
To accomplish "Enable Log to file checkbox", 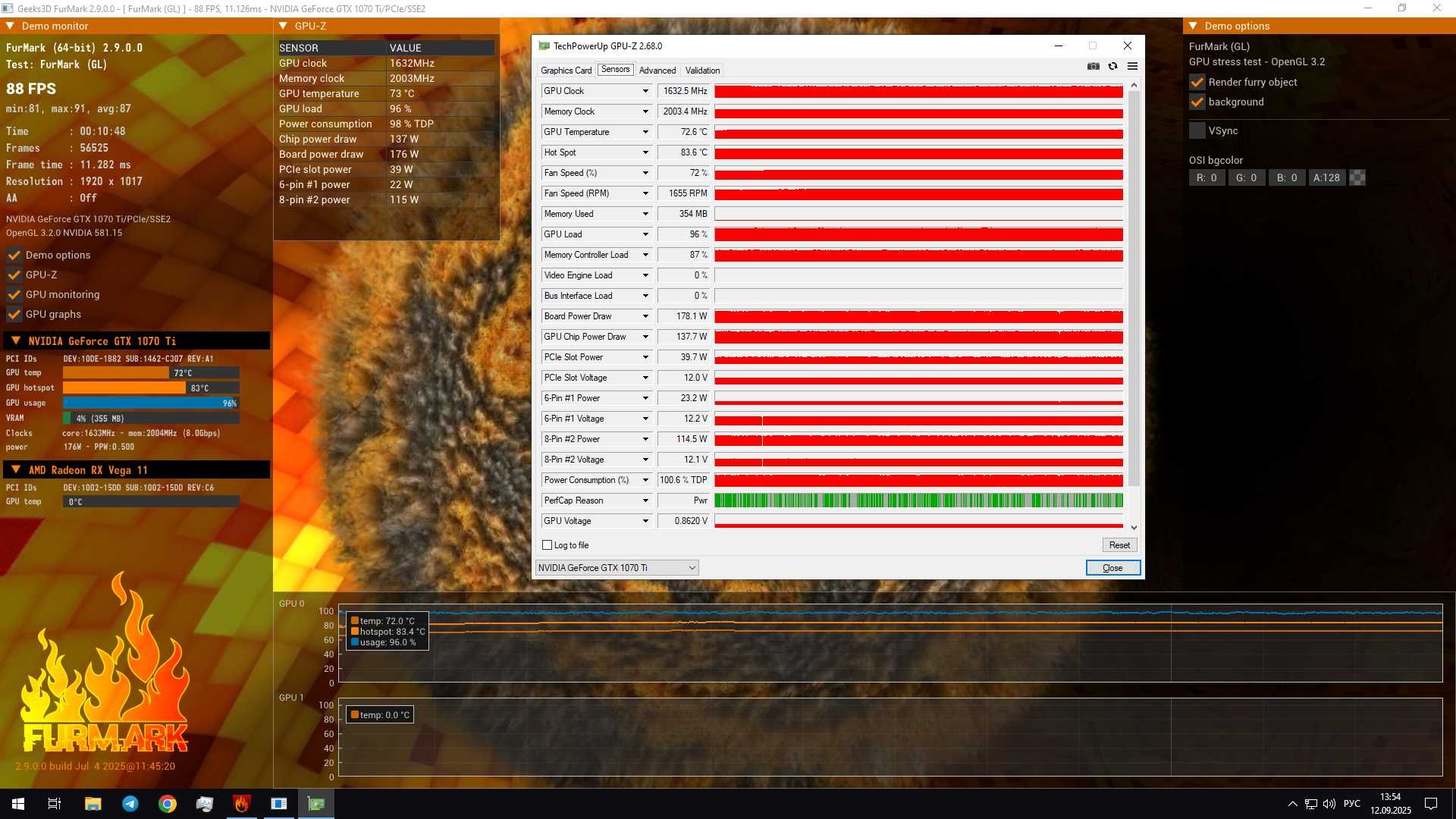I will [547, 545].
